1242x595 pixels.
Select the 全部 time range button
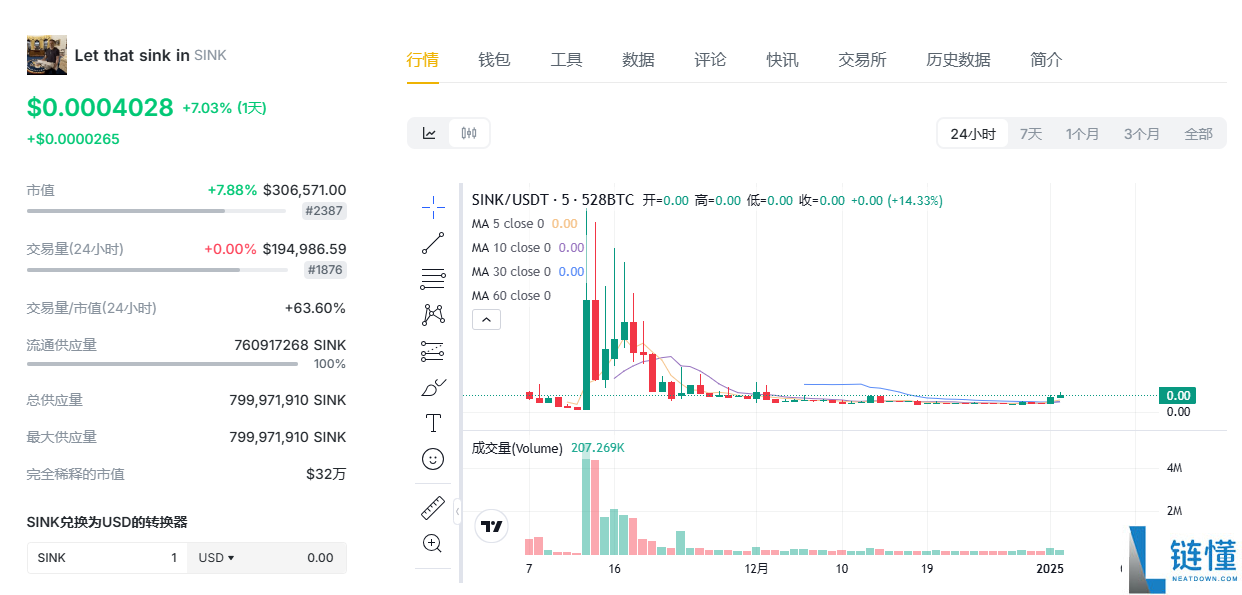coord(1198,134)
